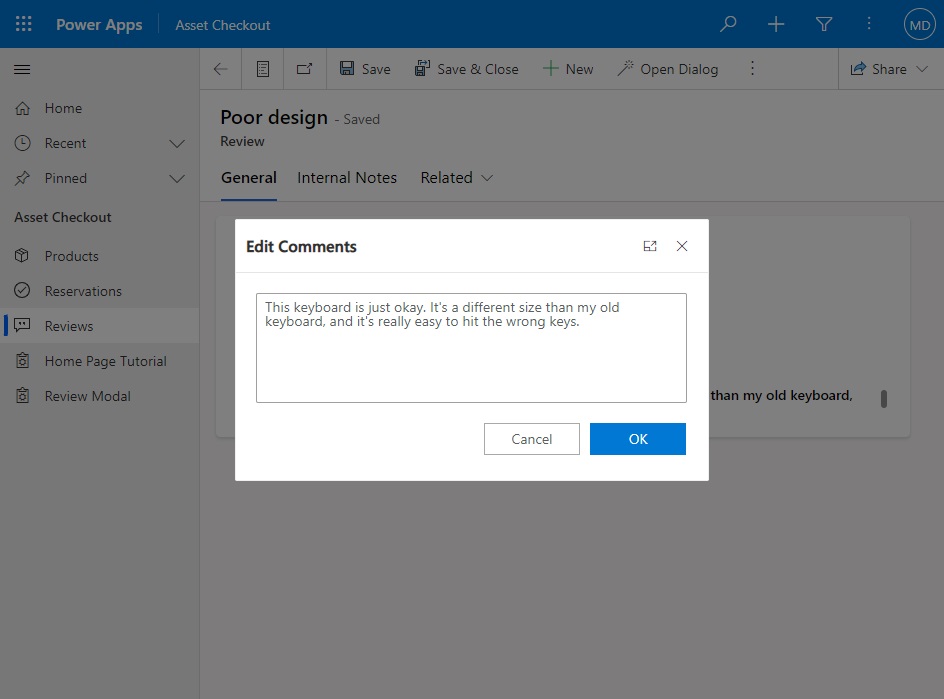Navigate back using the back arrow
The height and width of the screenshot is (699, 944).
tap(220, 68)
